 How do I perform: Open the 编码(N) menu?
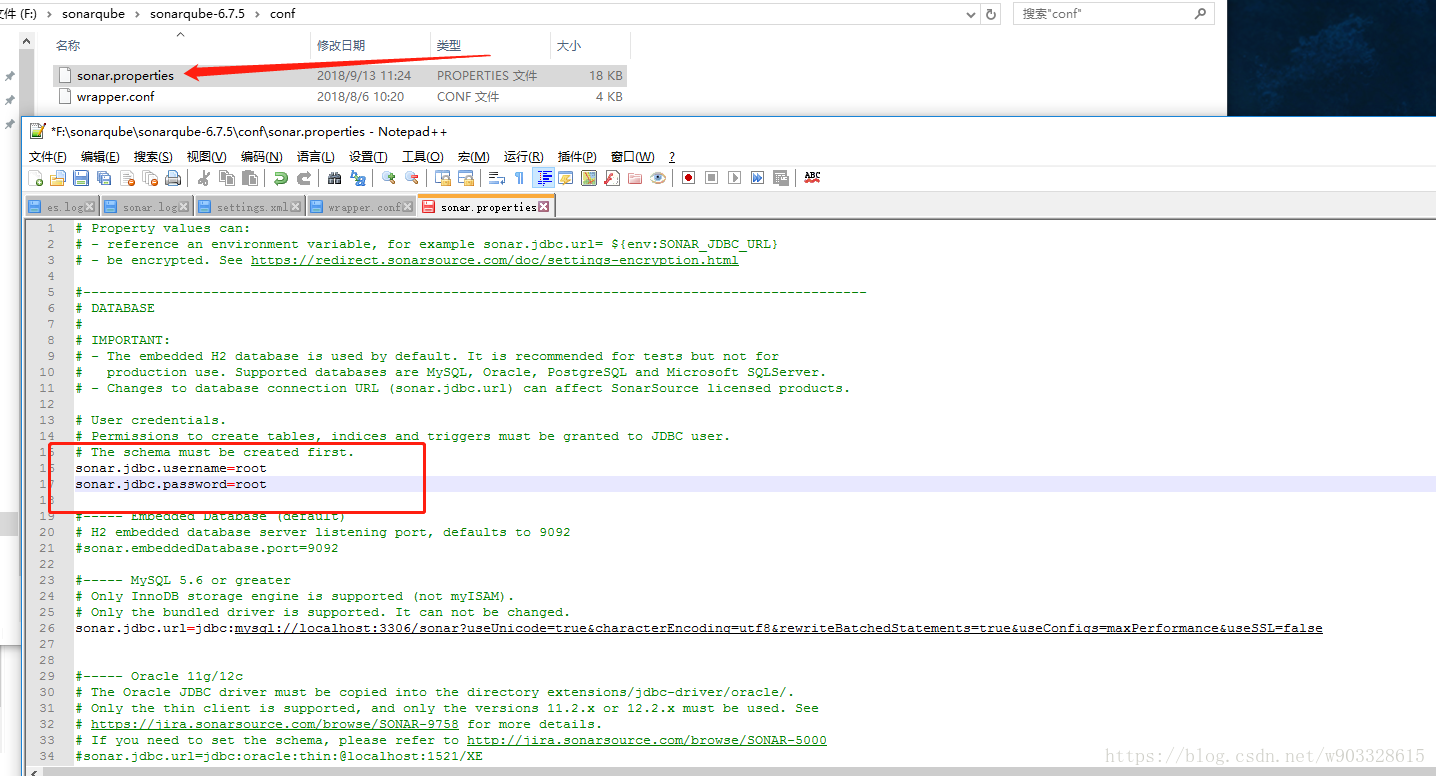pos(261,157)
